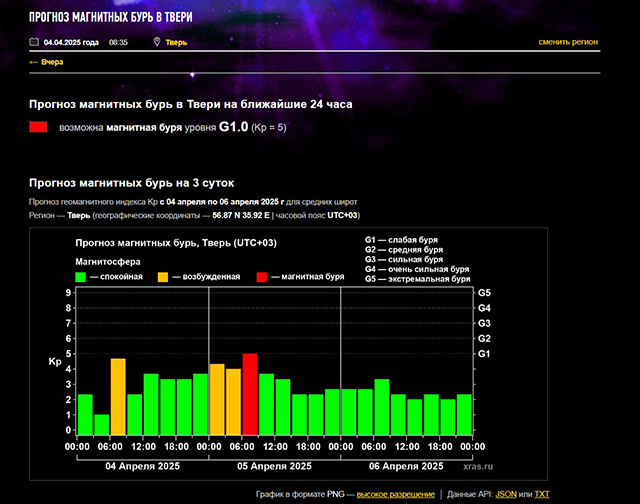This screenshot has height=504, width=640.
Task: Click chart title Прогноз магнитных бурь, Тверь (UTC+03)
Action: [x=176, y=243]
